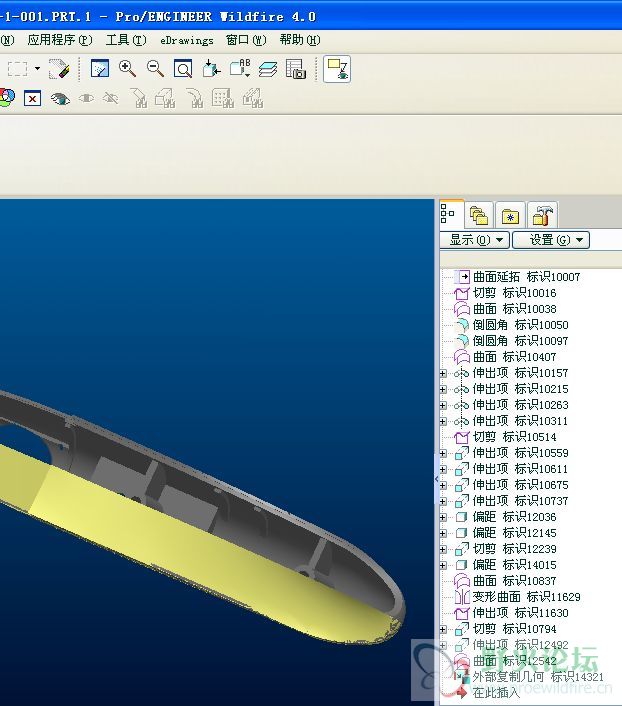The image size is (622, 706).
Task: Click the grayed grid toolbar icon
Action: point(223,98)
